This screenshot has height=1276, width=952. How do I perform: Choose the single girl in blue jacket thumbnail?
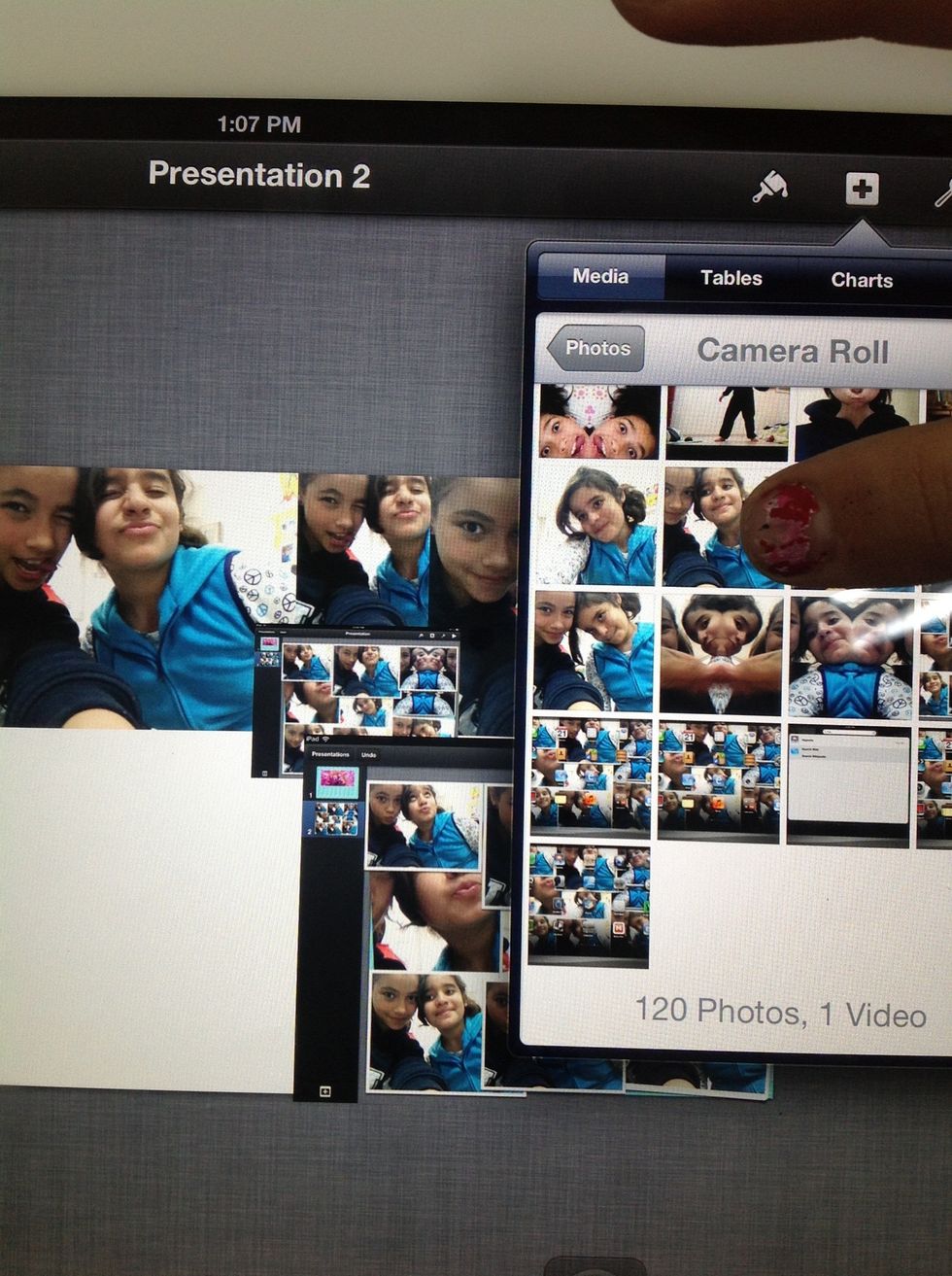596,526
